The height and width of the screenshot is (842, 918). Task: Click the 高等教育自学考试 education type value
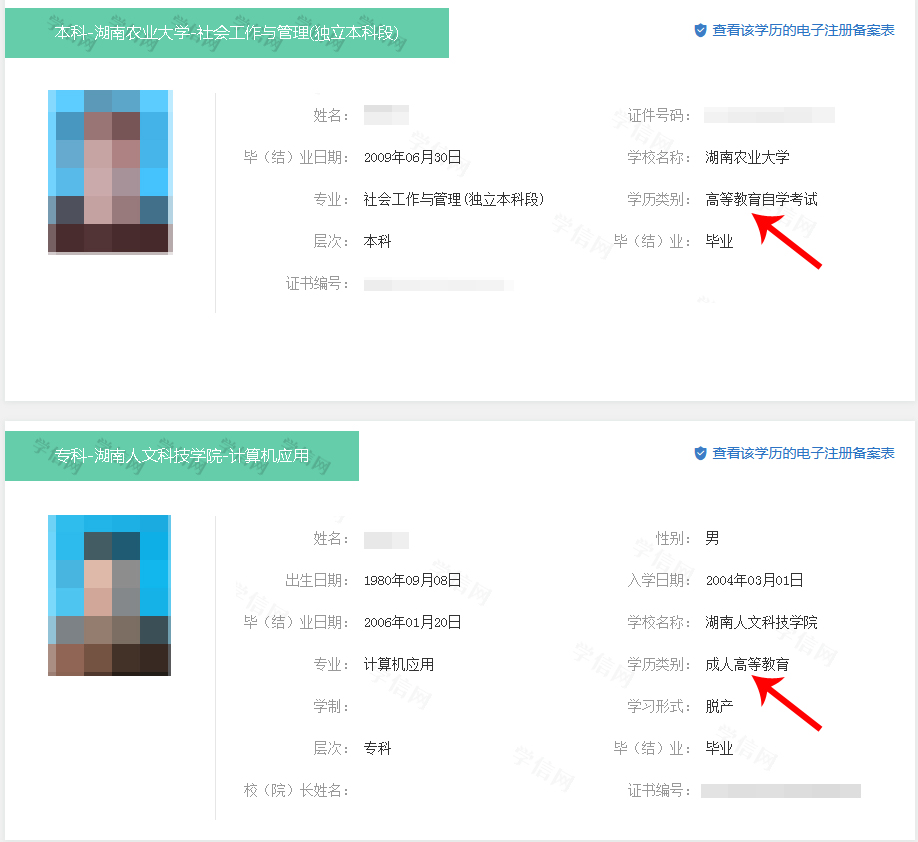point(761,200)
